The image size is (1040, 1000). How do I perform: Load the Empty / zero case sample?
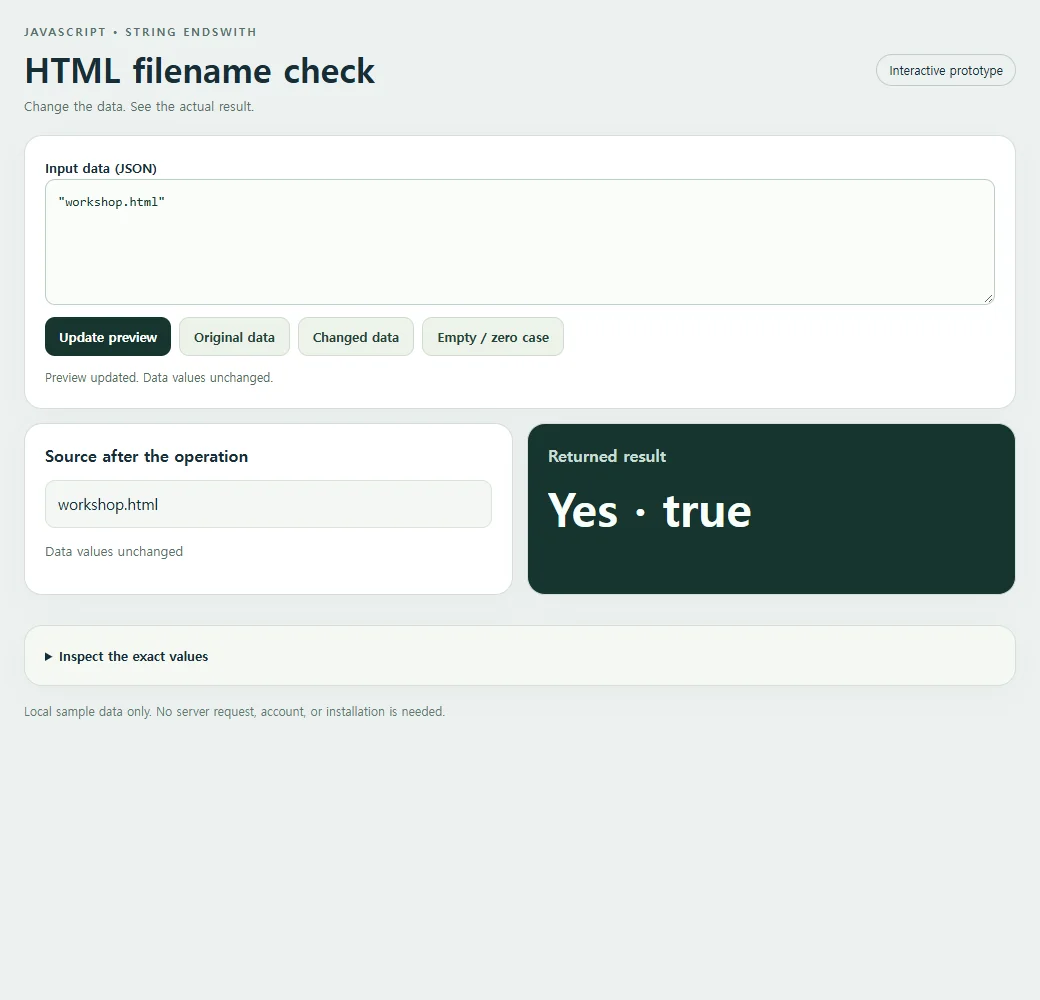(493, 337)
